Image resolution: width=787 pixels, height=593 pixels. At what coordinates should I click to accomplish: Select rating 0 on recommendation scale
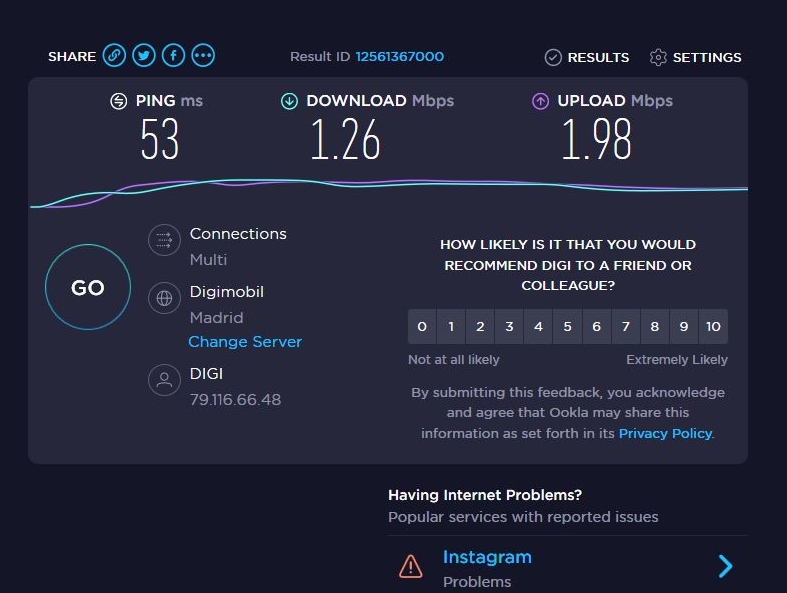422,327
